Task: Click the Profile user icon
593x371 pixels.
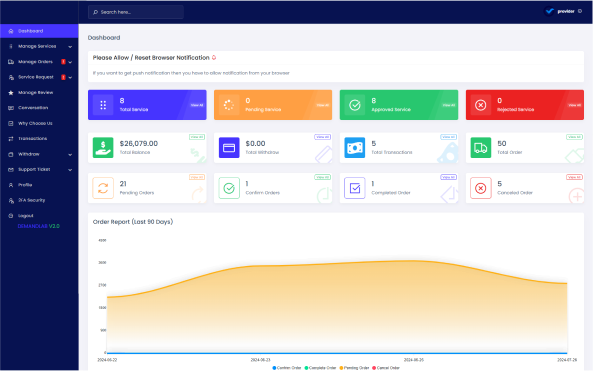Action: tap(11, 185)
